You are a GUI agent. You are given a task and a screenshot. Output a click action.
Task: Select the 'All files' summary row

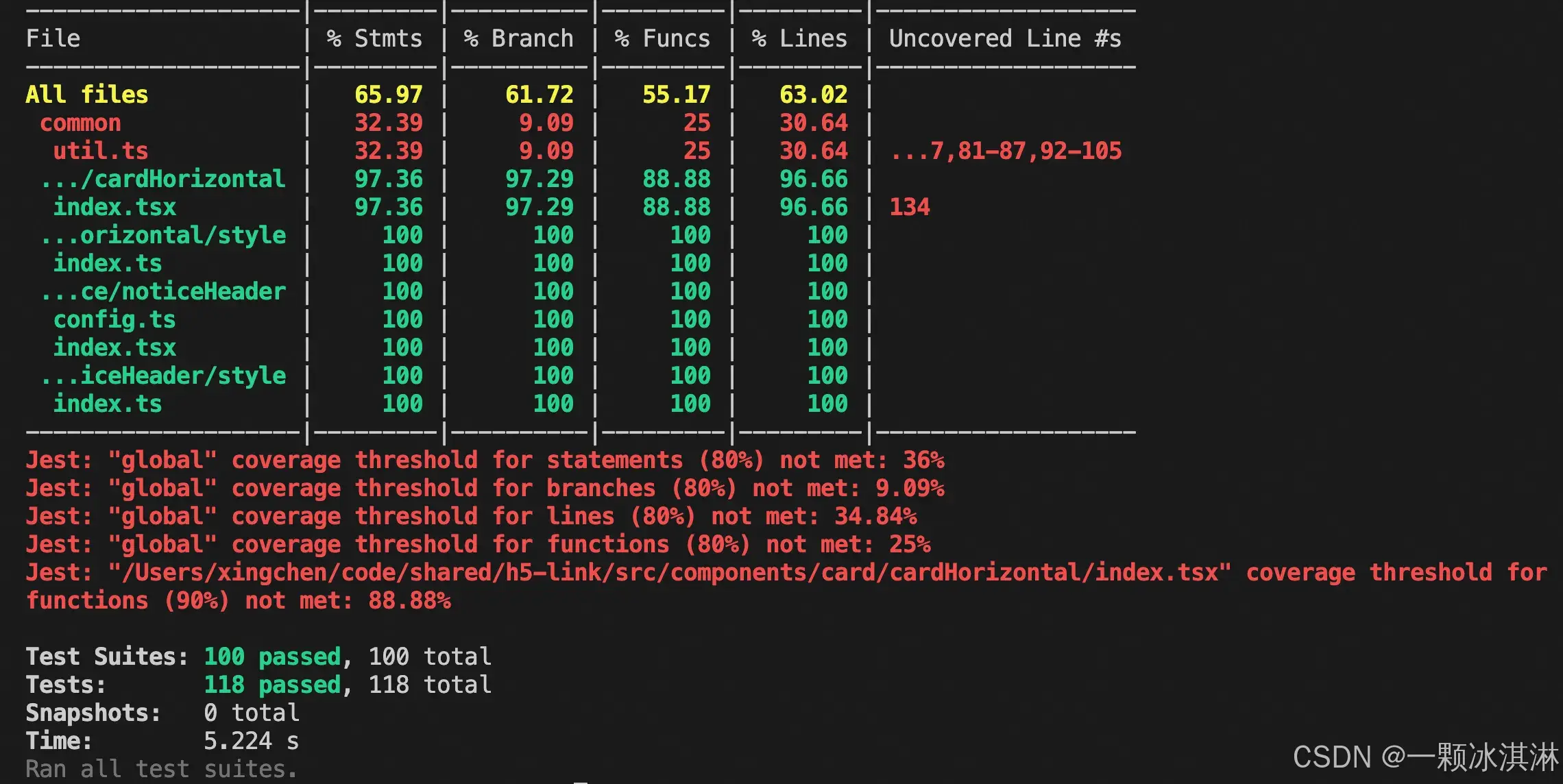[87, 95]
